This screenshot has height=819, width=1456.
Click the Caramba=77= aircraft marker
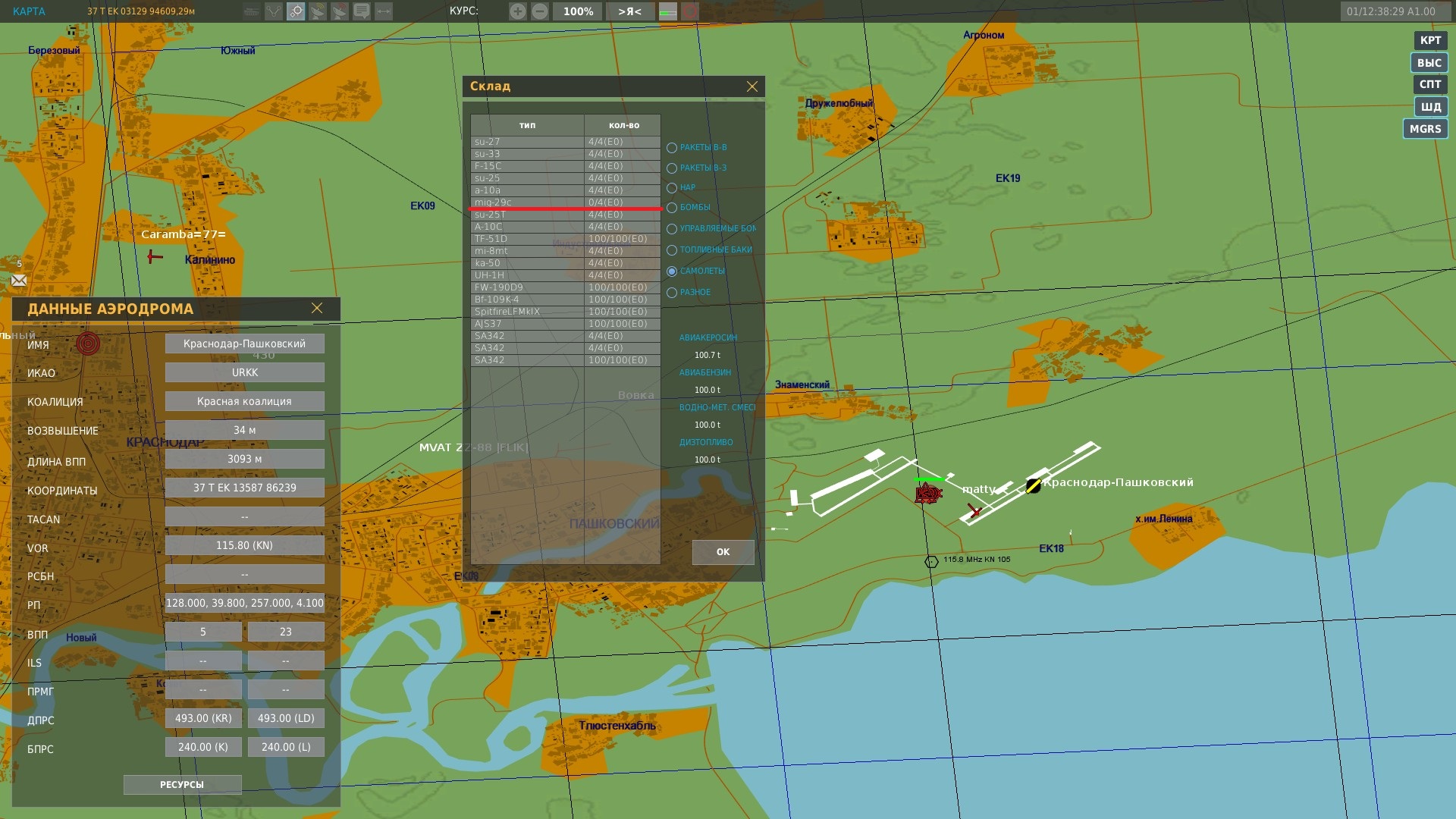click(x=155, y=257)
